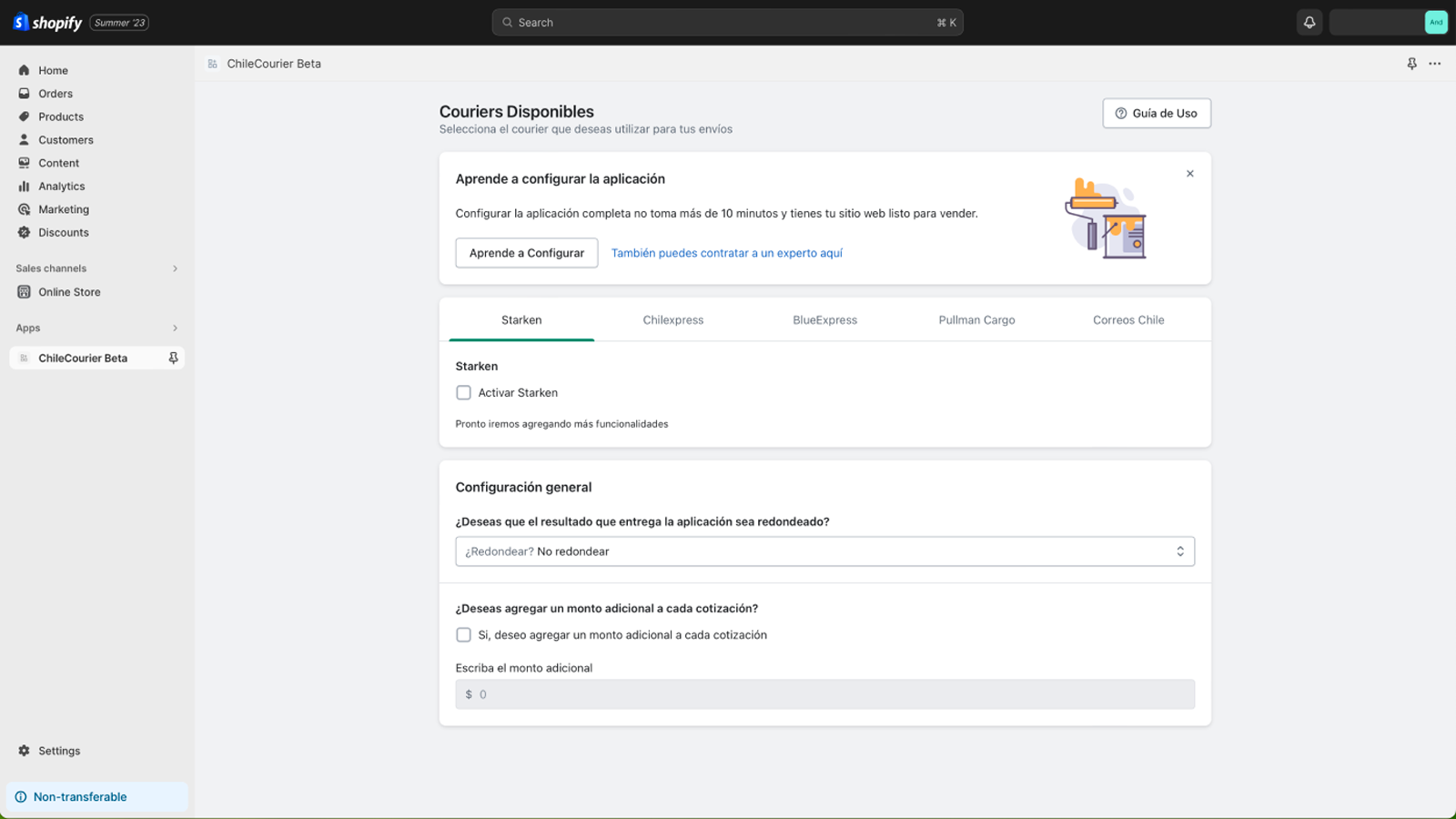Click the Configuración general heading
This screenshot has height=819, width=1456.
click(x=523, y=488)
